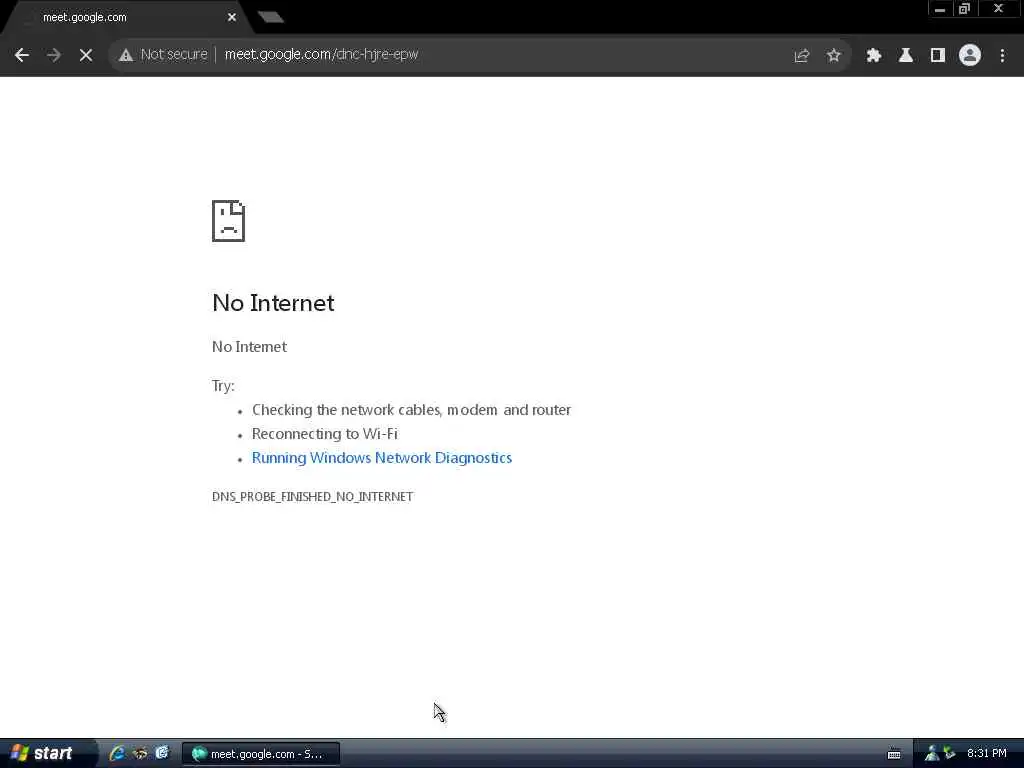The width and height of the screenshot is (1024, 768).
Task: Click the sad page error icon
Action: [x=229, y=221]
